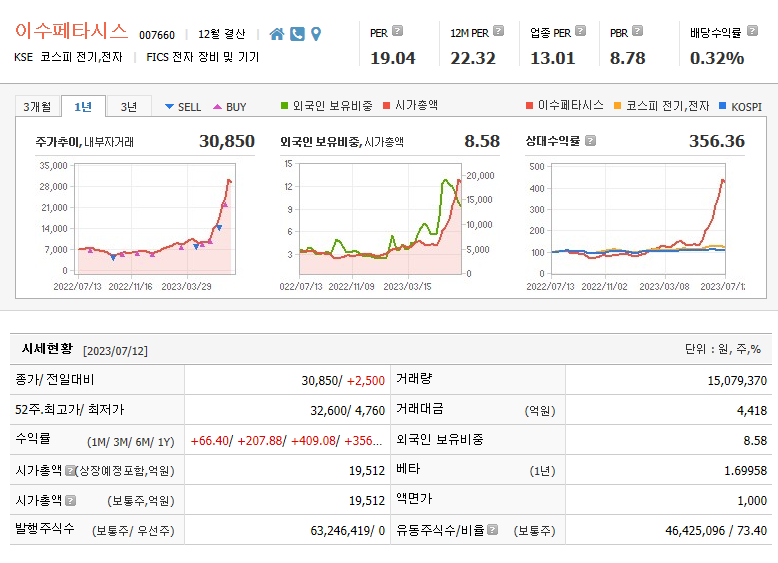Click the chart price value 30,850
778x563 pixels.
click(227, 141)
